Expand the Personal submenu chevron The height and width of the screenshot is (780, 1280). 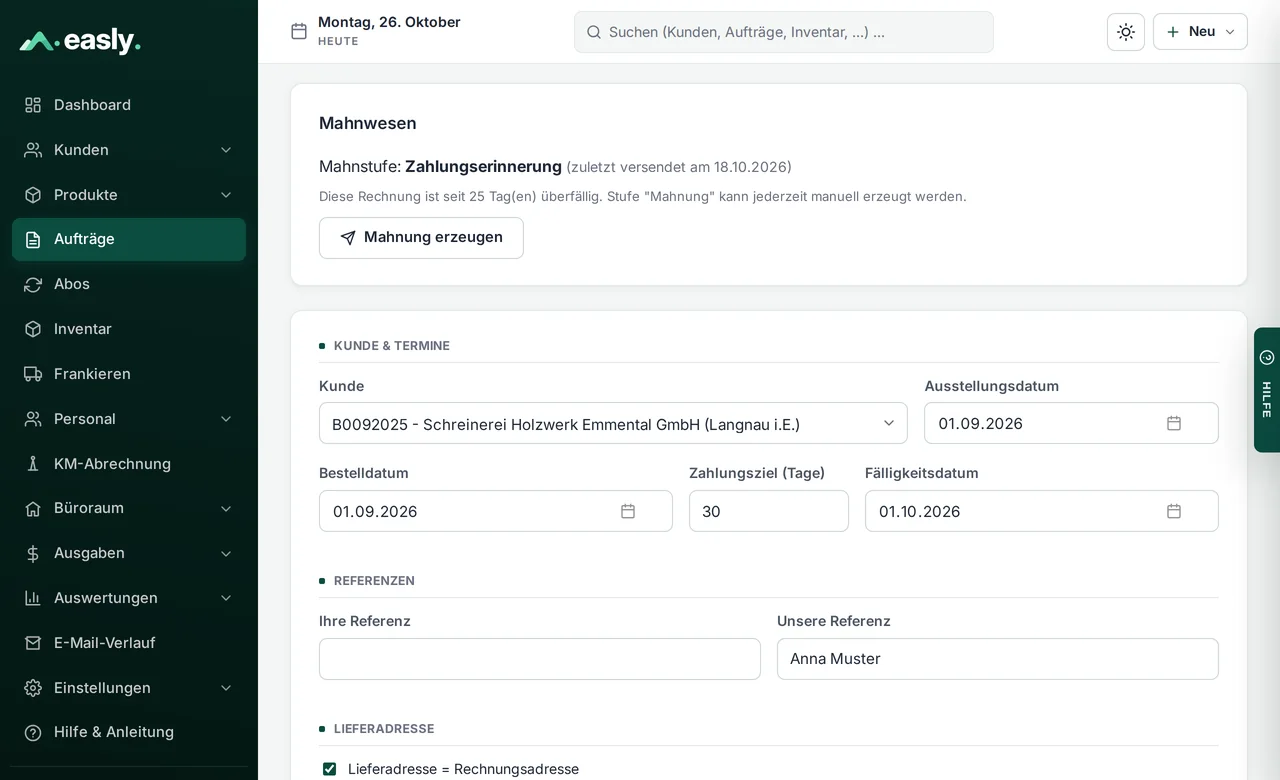click(226, 419)
